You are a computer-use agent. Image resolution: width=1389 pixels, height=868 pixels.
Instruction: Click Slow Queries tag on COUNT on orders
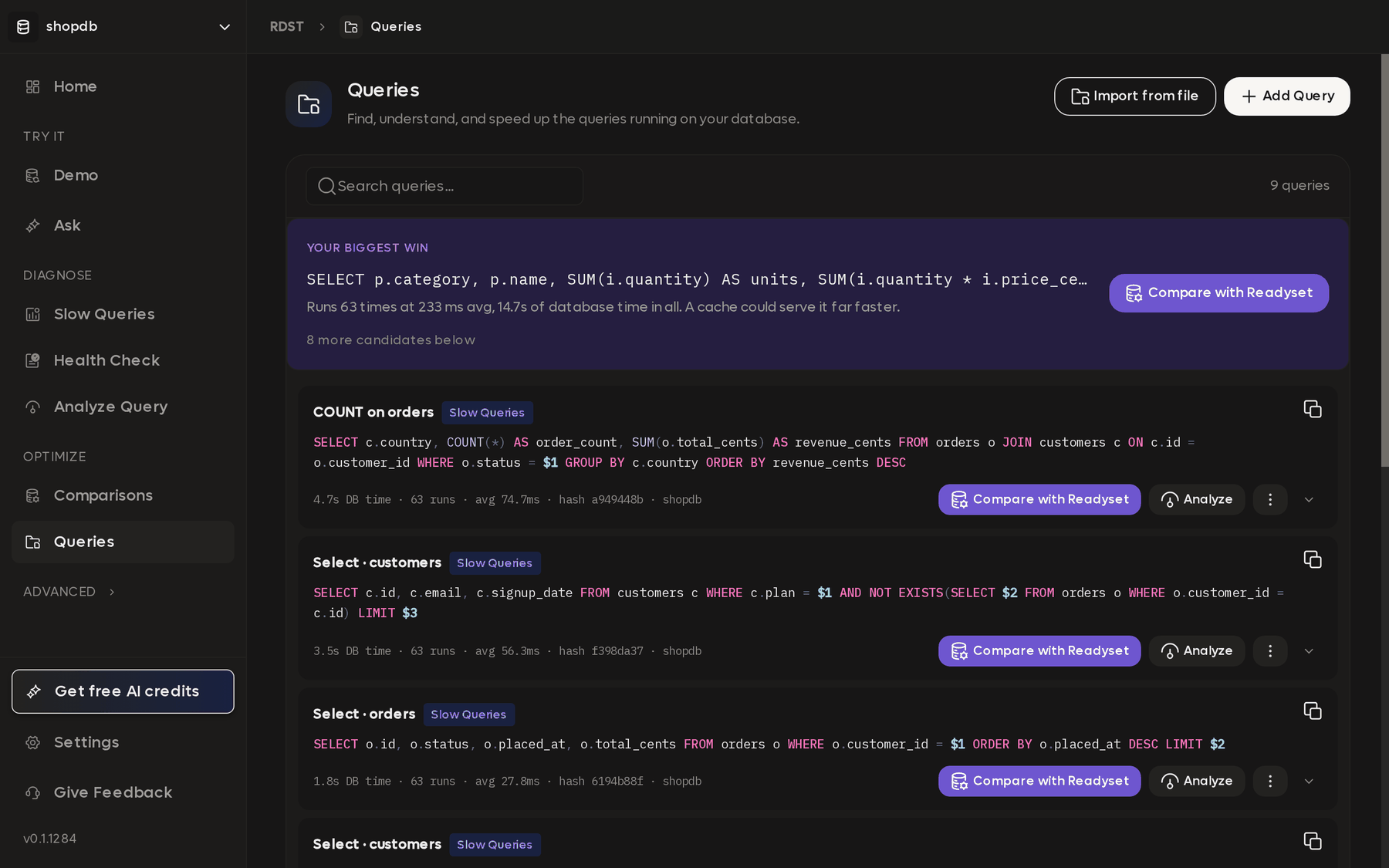[487, 413]
